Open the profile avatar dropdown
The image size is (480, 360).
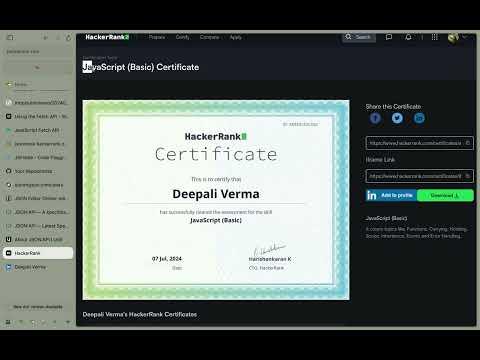(x=453, y=38)
